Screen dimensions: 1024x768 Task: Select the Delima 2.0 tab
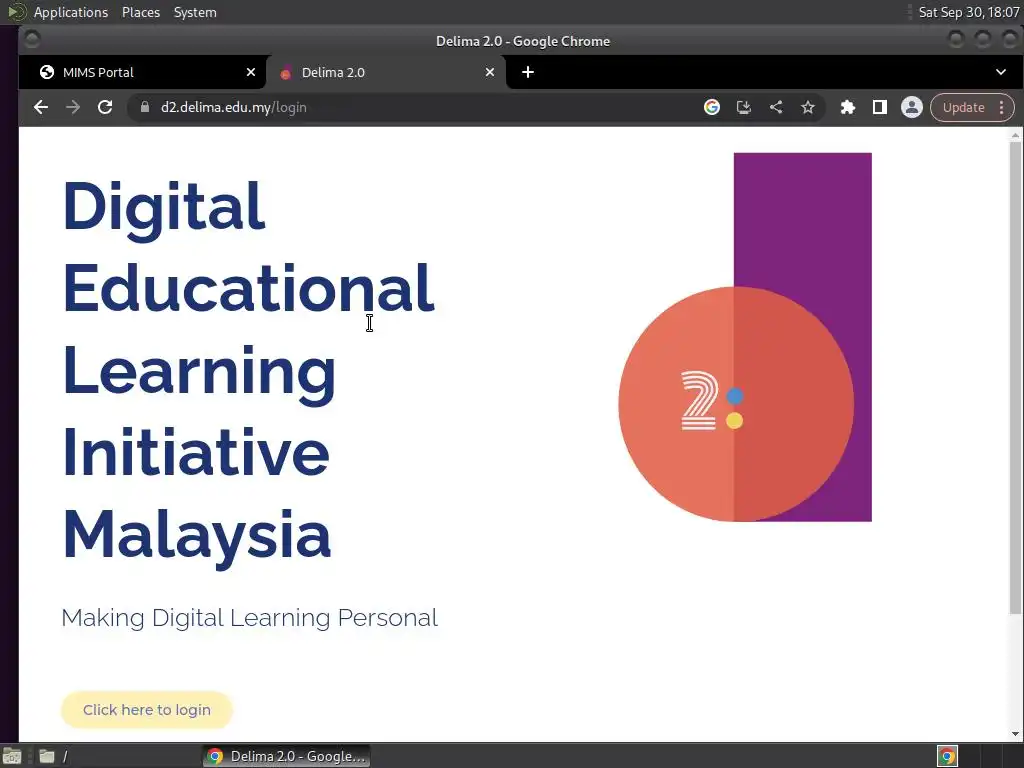point(385,72)
